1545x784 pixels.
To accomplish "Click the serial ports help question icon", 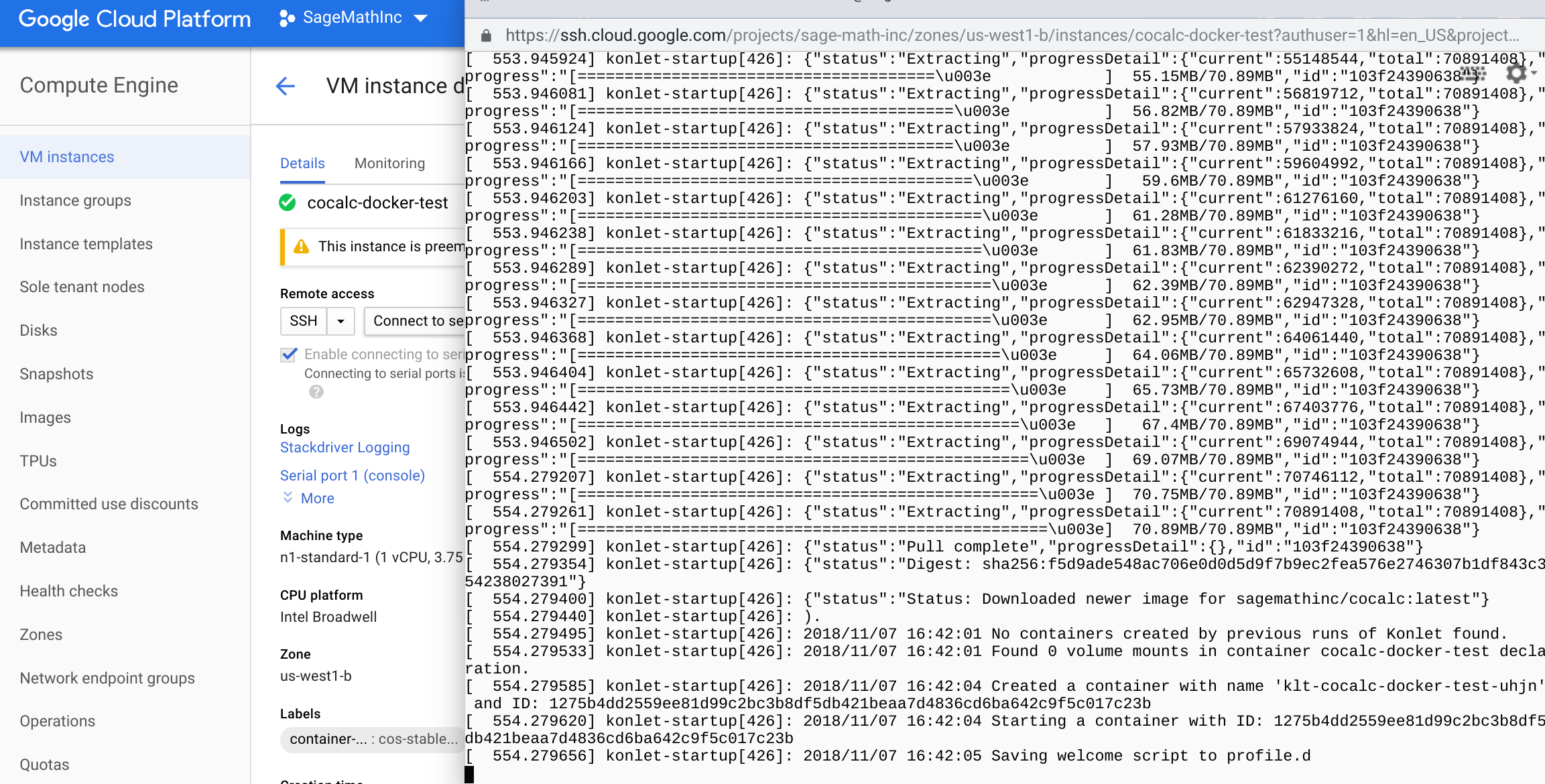I will (x=316, y=392).
